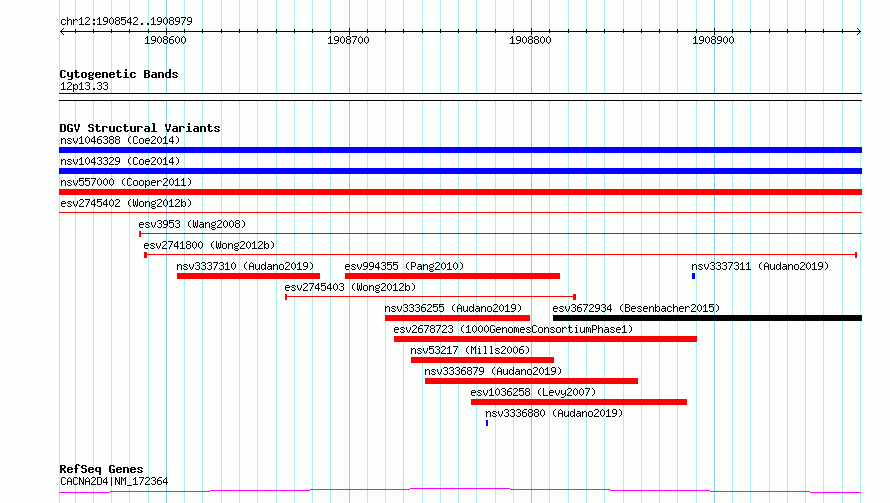Viewport: 890px width, 503px height.
Task: Click the blue bar of nsv1046388
Action: (460, 150)
